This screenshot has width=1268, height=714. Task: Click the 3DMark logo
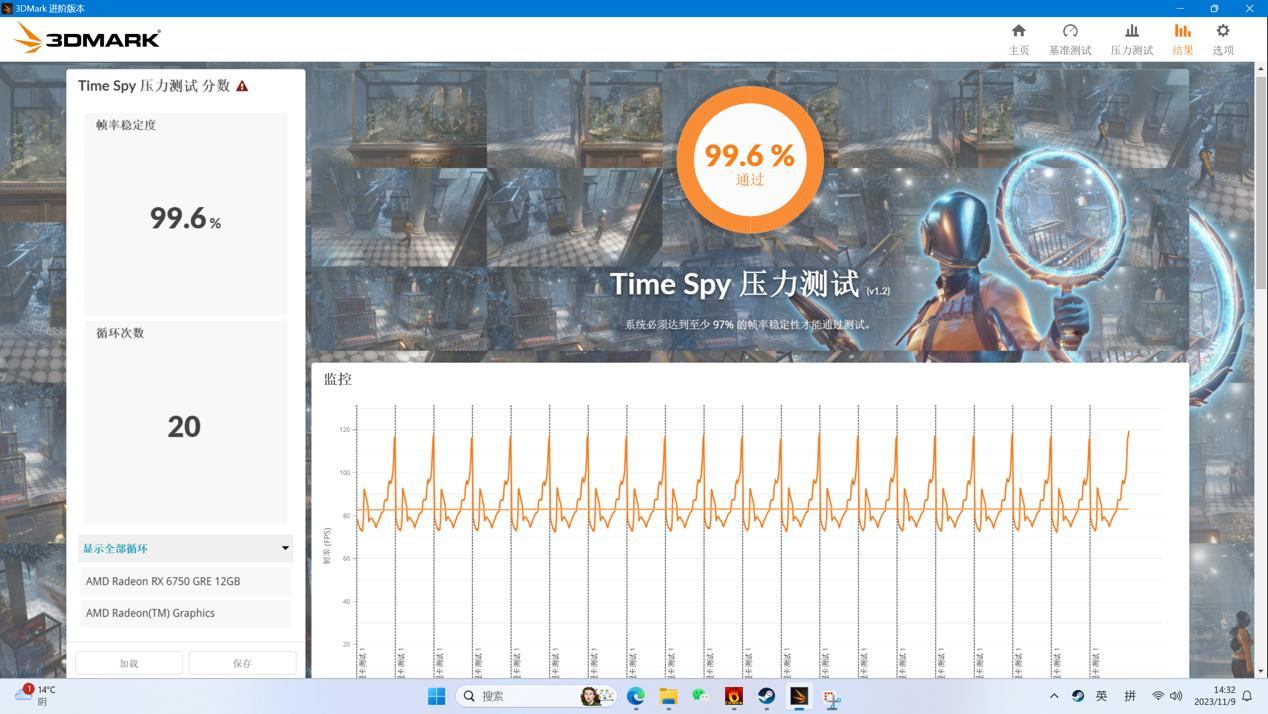tap(87, 39)
